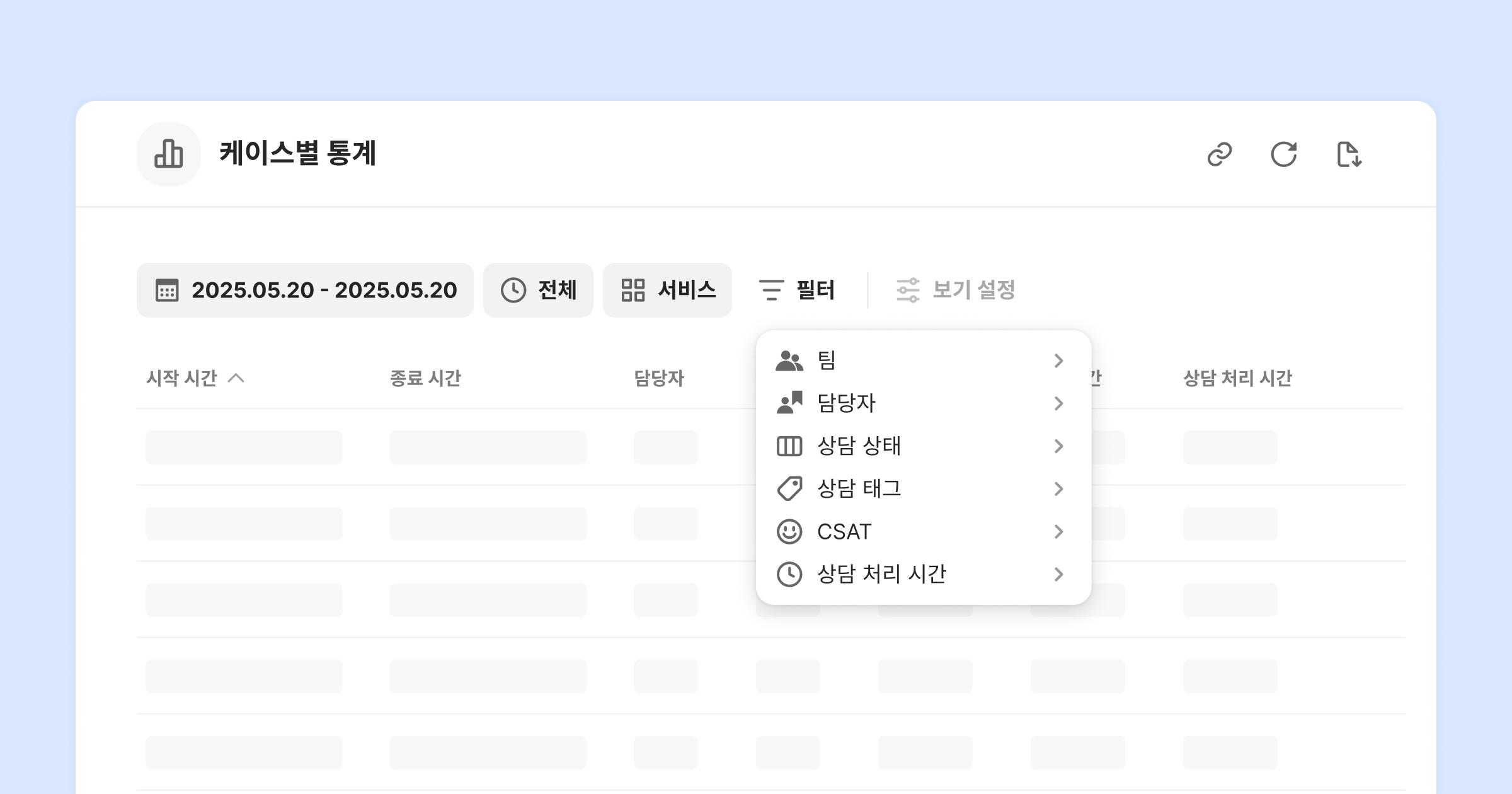This screenshot has height=794, width=1512.
Task: Click the 필터 button
Action: (798, 291)
